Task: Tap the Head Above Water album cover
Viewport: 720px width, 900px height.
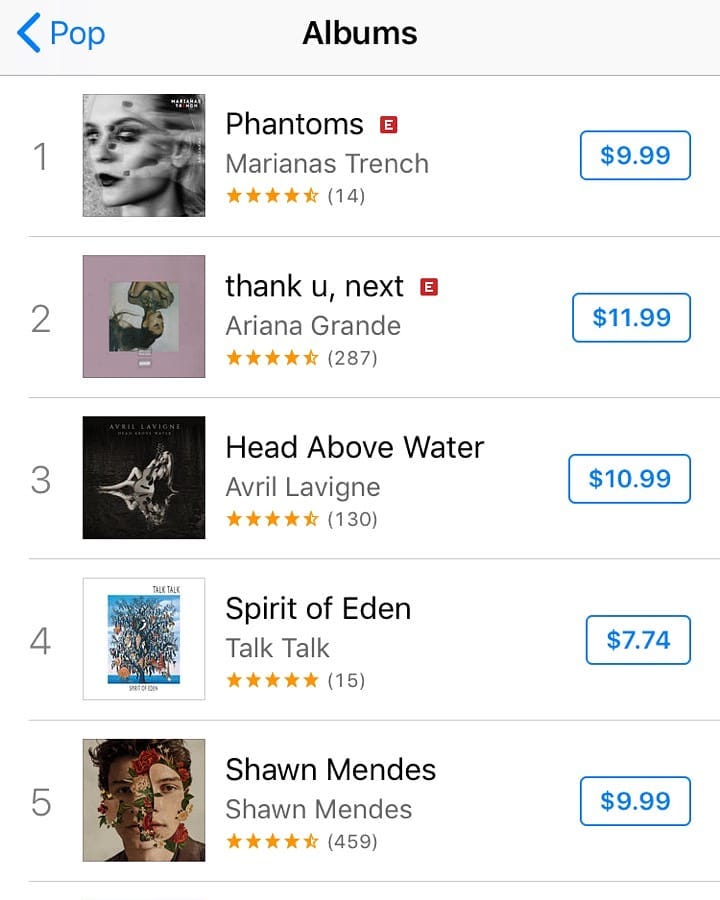Action: pos(144,478)
